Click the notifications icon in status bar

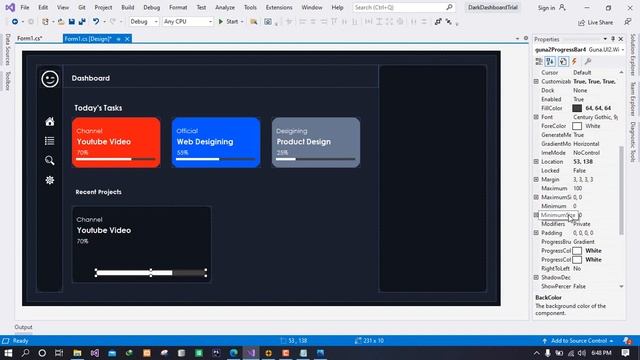pyautogui.click(x=627, y=341)
